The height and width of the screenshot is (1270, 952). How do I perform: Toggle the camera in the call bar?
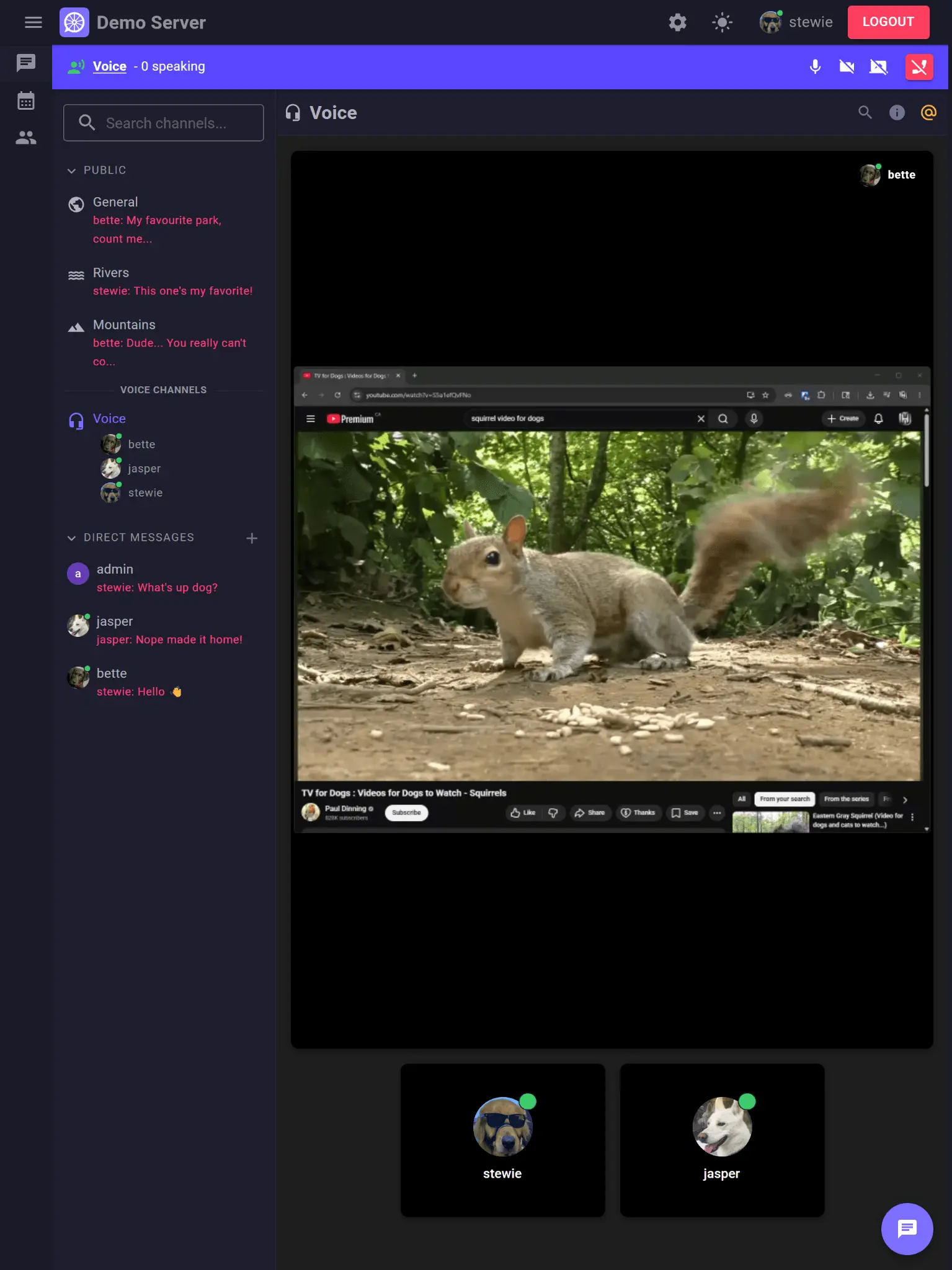click(847, 66)
